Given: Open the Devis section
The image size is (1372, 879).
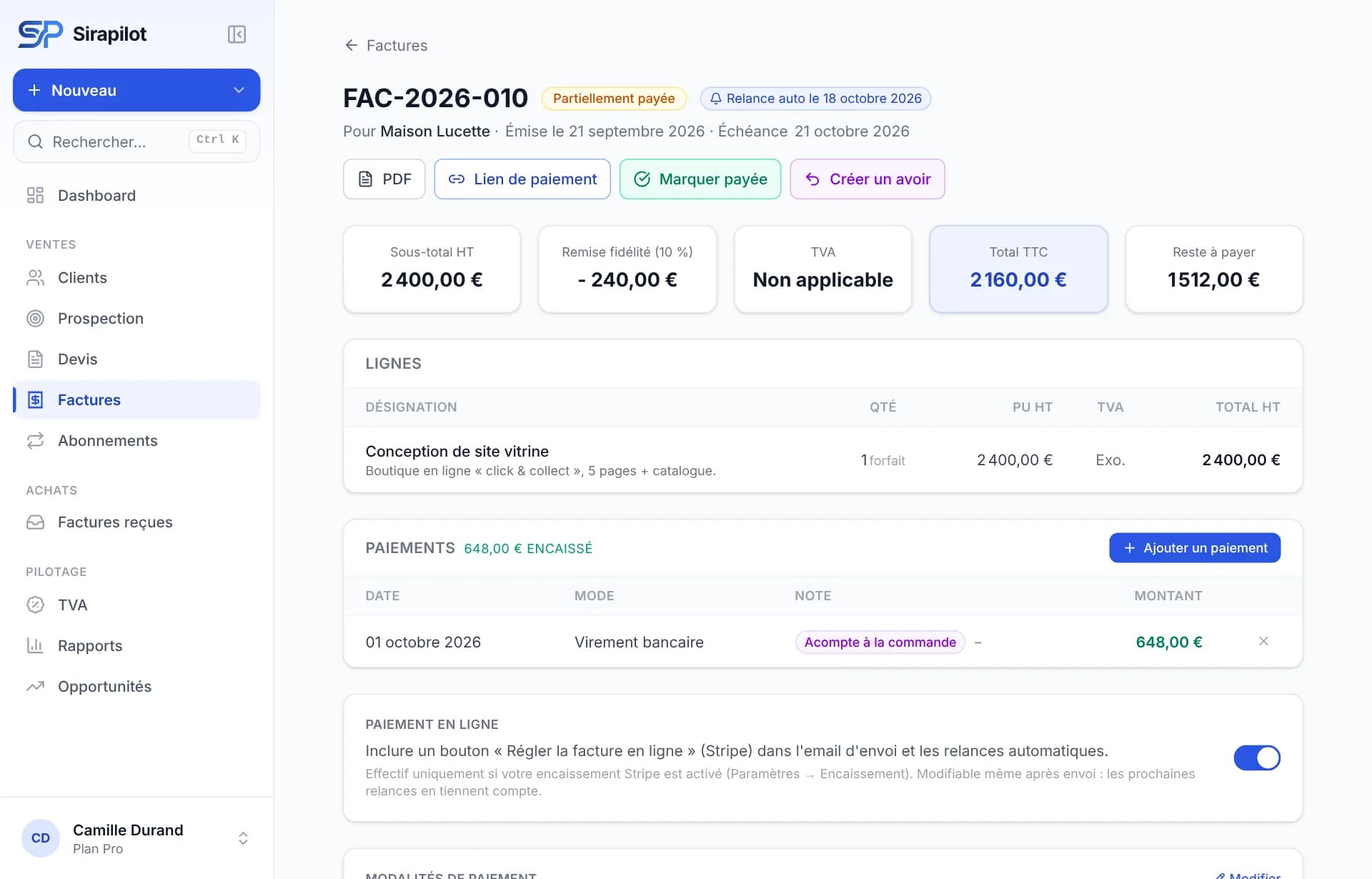Looking at the screenshot, I should pyautogui.click(x=136, y=359).
